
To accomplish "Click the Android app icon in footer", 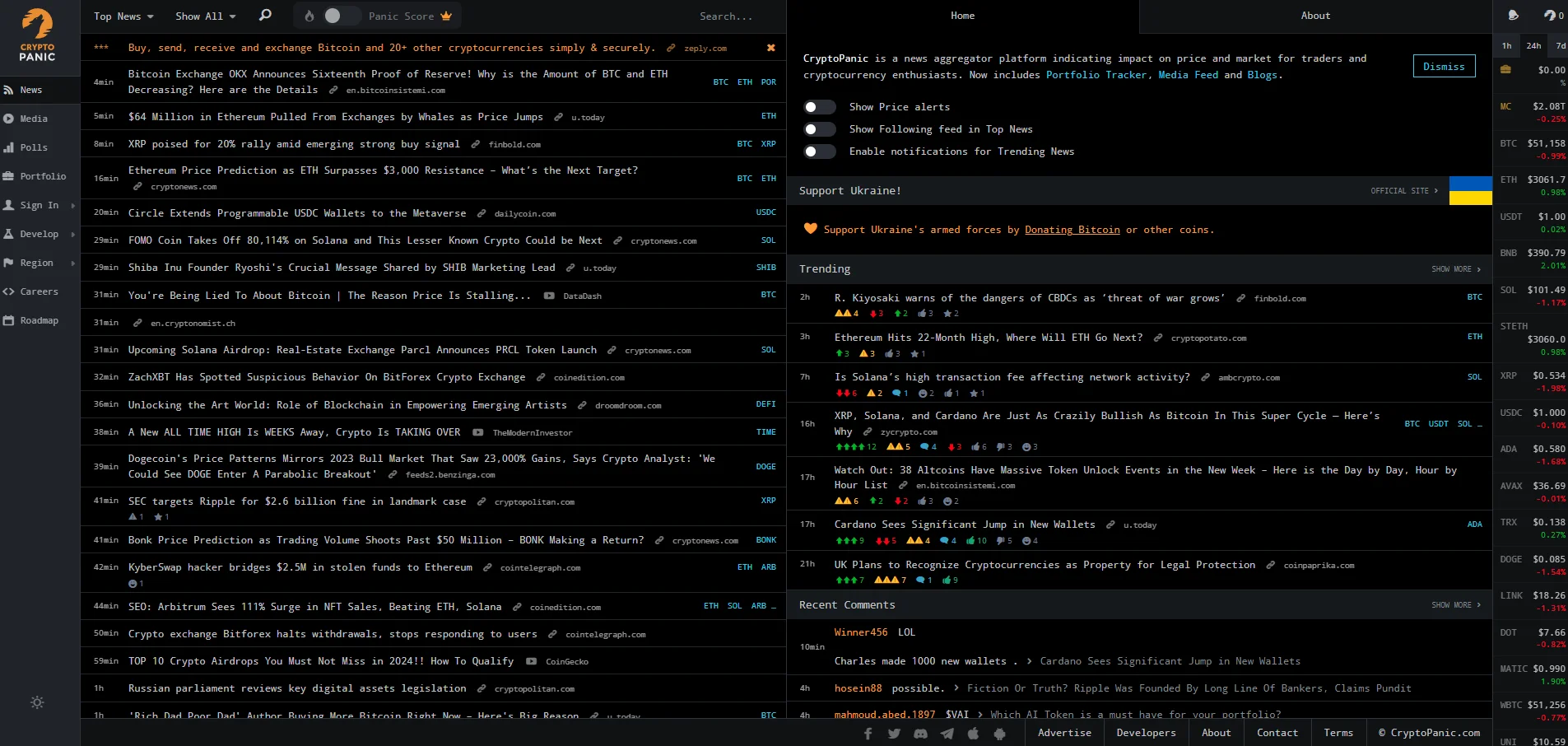I will pyautogui.click(x=1000, y=733).
